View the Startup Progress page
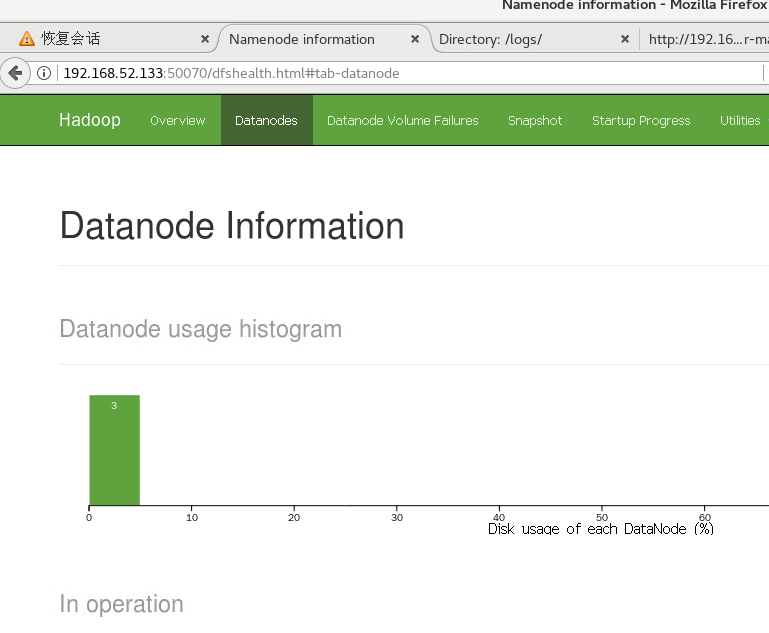 [641, 121]
